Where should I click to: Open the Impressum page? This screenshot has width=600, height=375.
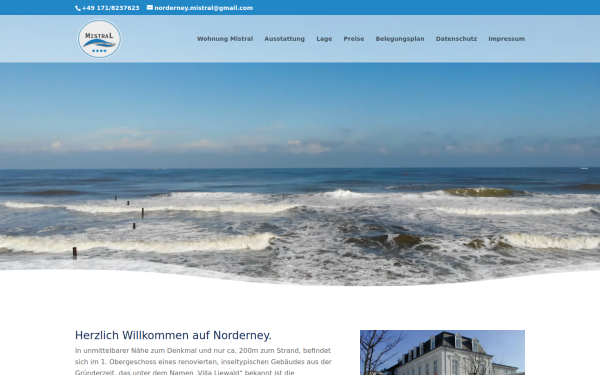(507, 39)
